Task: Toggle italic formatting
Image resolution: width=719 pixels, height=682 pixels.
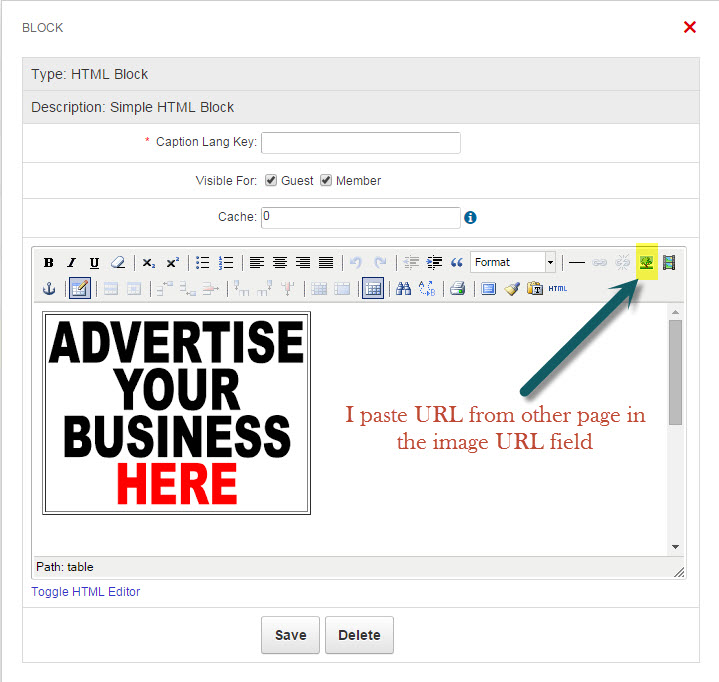Action: [x=72, y=263]
